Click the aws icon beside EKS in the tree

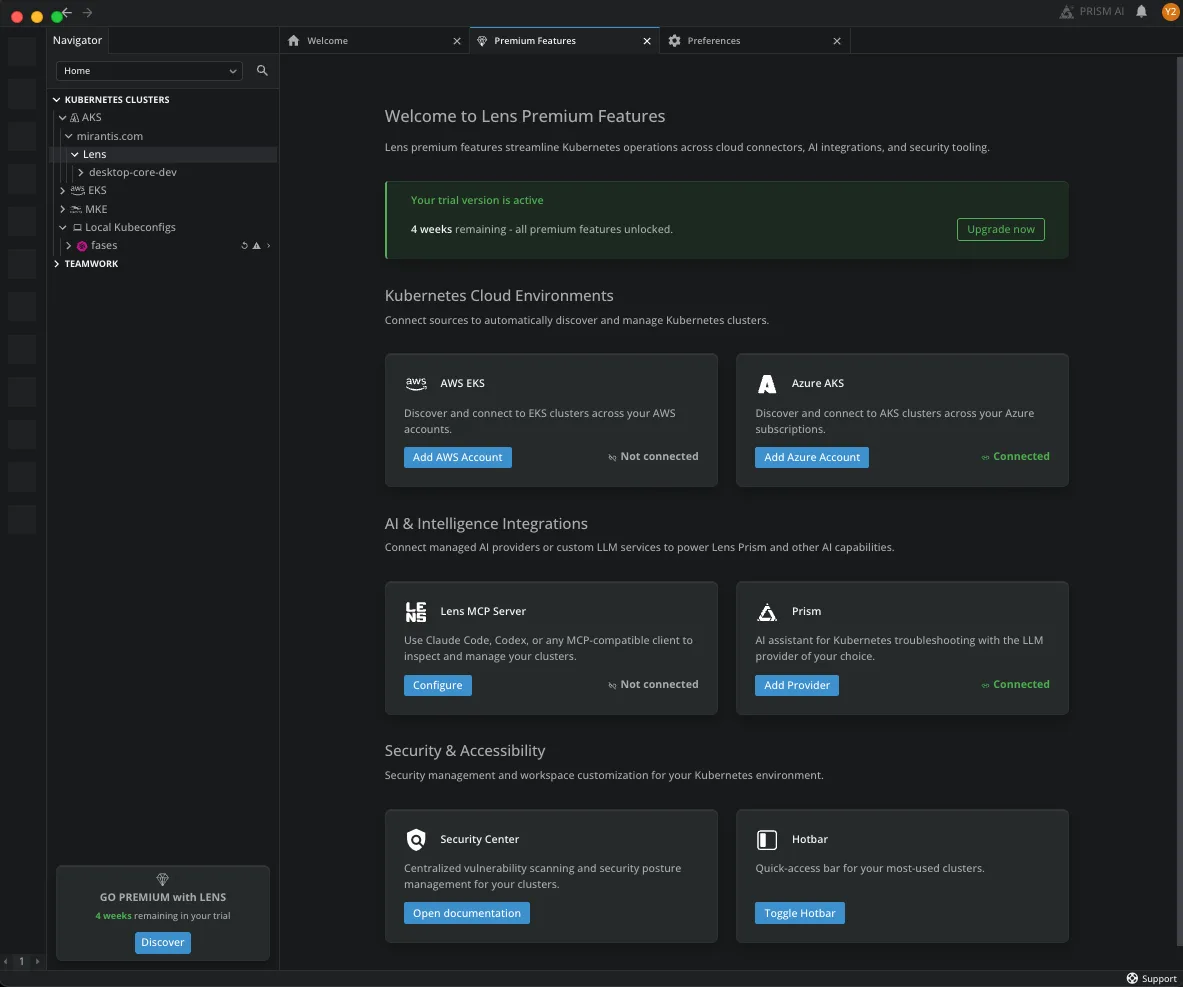[x=77, y=190]
